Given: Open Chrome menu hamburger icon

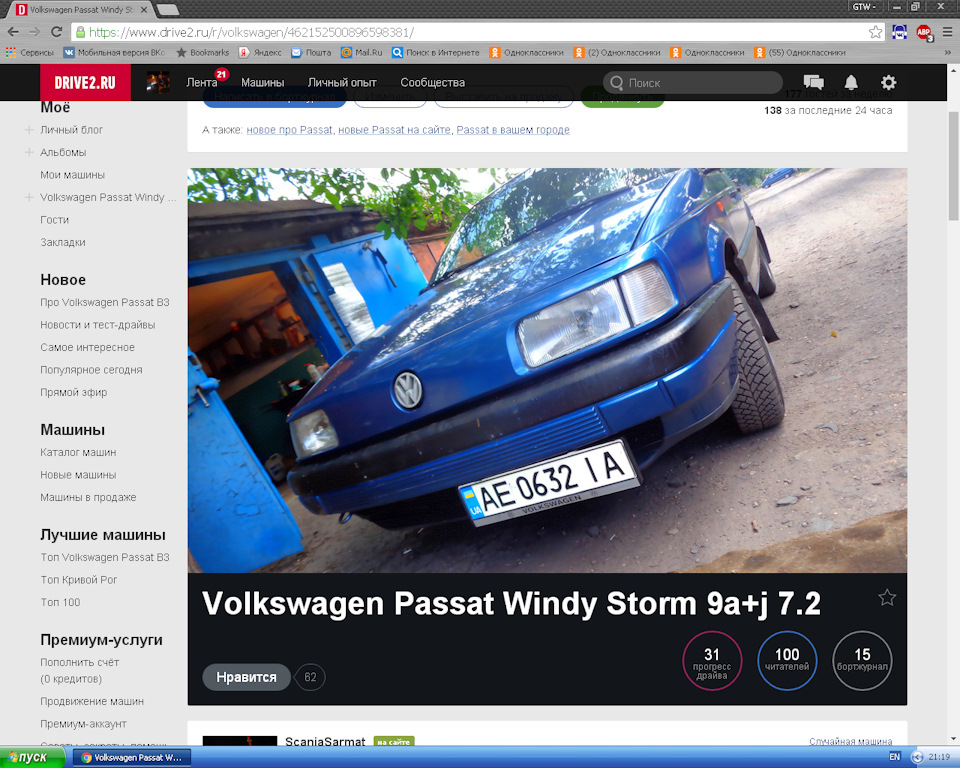Looking at the screenshot, I should pos(947,32).
